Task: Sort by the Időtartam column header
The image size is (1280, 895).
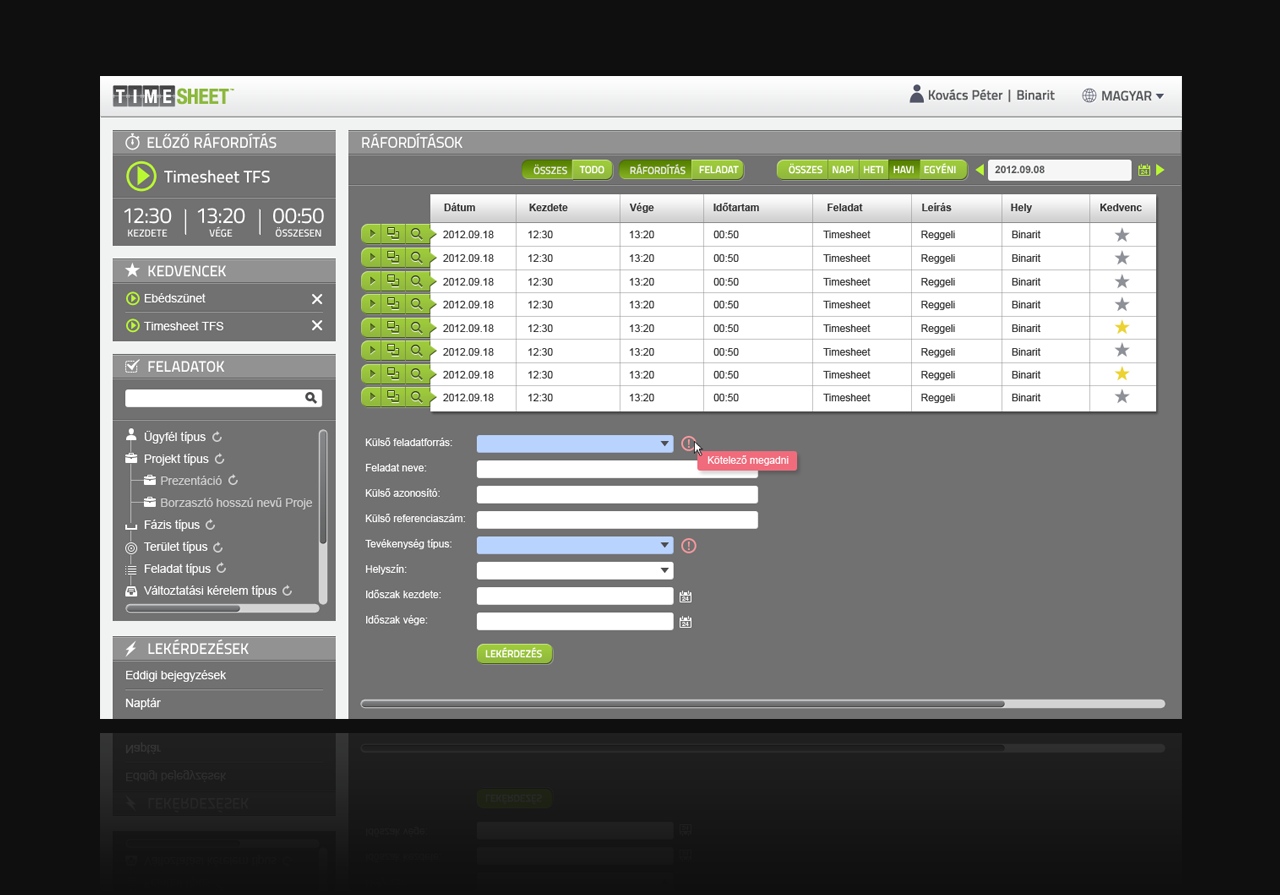Action: (x=758, y=208)
